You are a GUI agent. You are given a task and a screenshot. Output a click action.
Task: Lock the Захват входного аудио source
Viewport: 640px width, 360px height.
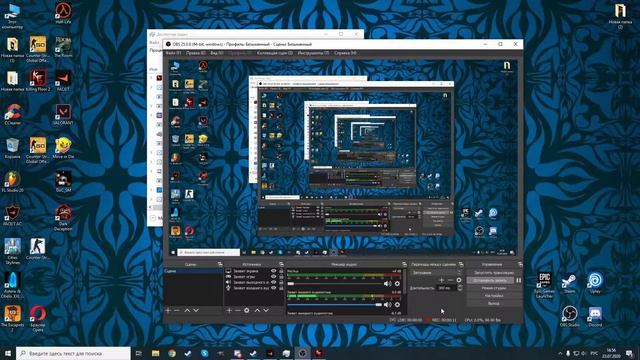tap(281, 288)
